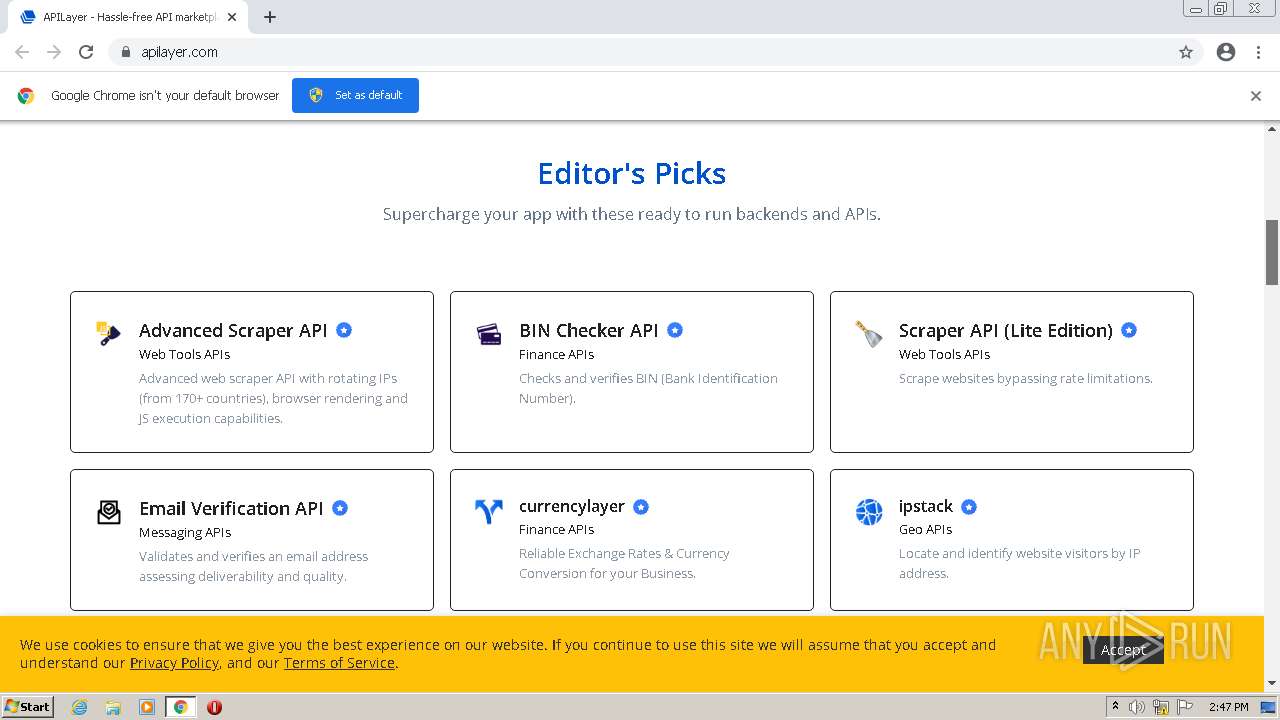Viewport: 1280px width, 720px height.
Task: Click the currencylayer logo icon
Action: pyautogui.click(x=489, y=511)
